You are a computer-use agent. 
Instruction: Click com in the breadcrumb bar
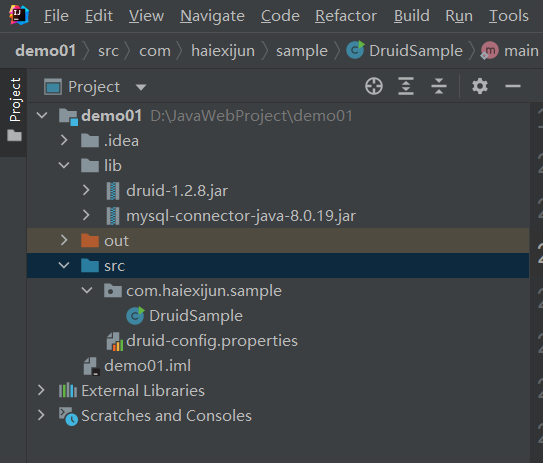tap(155, 52)
